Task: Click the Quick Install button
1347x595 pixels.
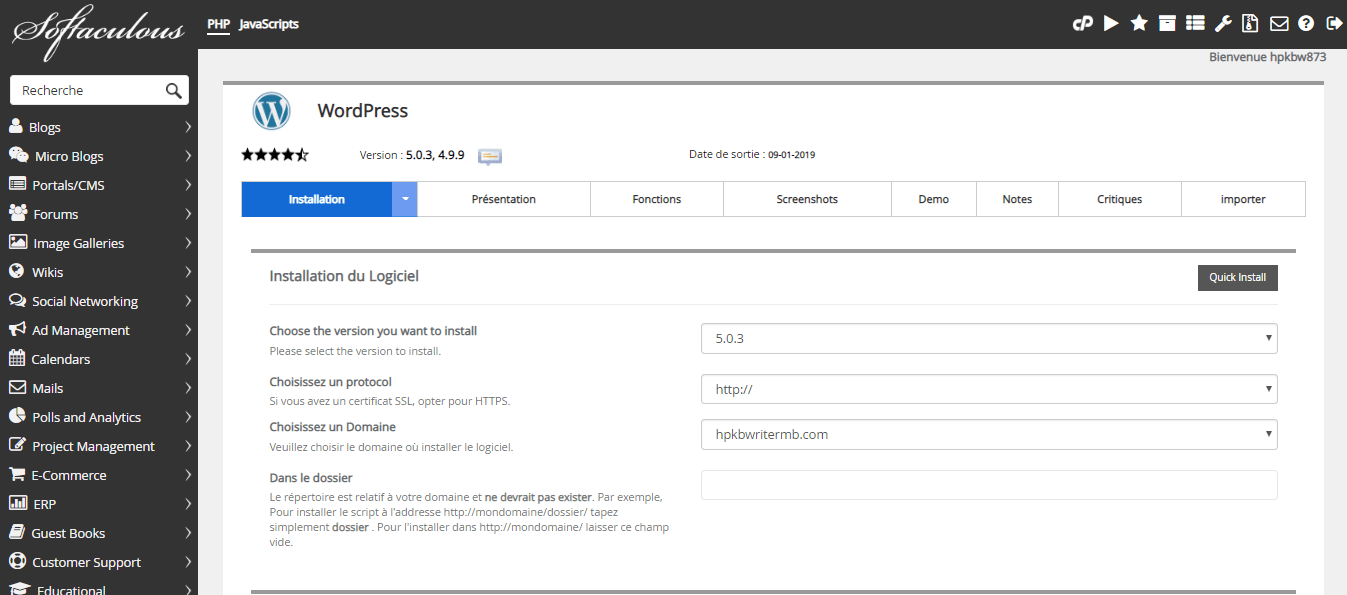Action: (1238, 277)
